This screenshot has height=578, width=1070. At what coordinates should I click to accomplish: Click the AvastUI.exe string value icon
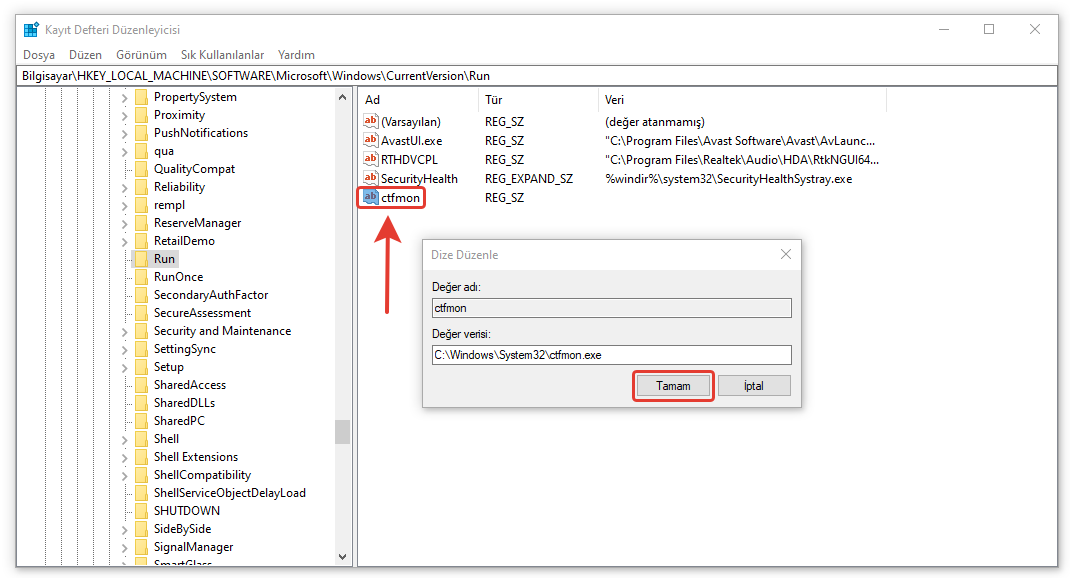point(371,141)
